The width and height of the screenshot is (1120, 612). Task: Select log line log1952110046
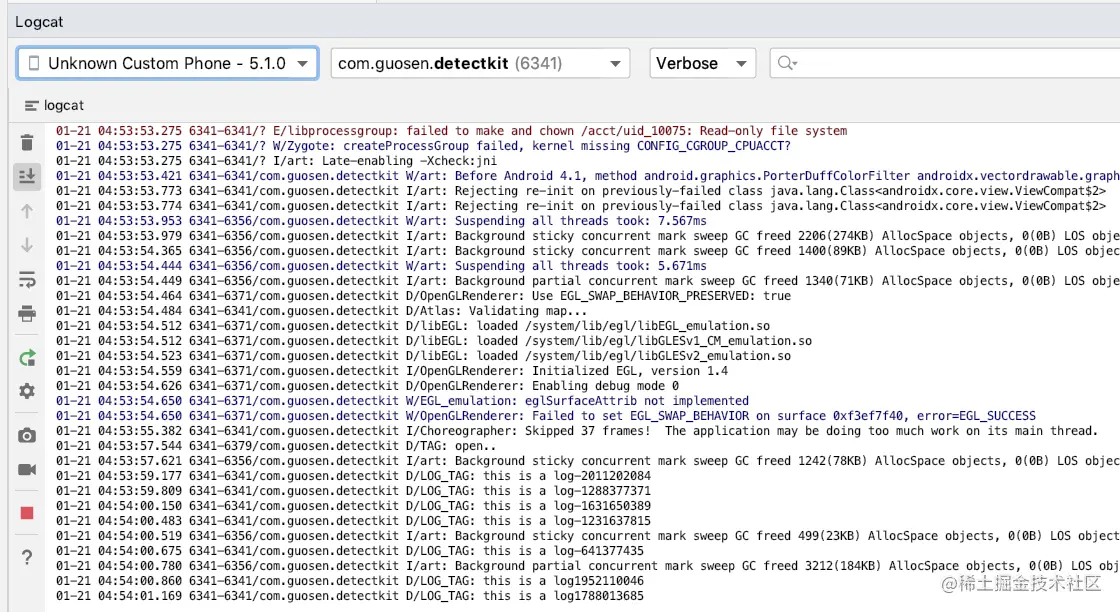click(x=350, y=581)
